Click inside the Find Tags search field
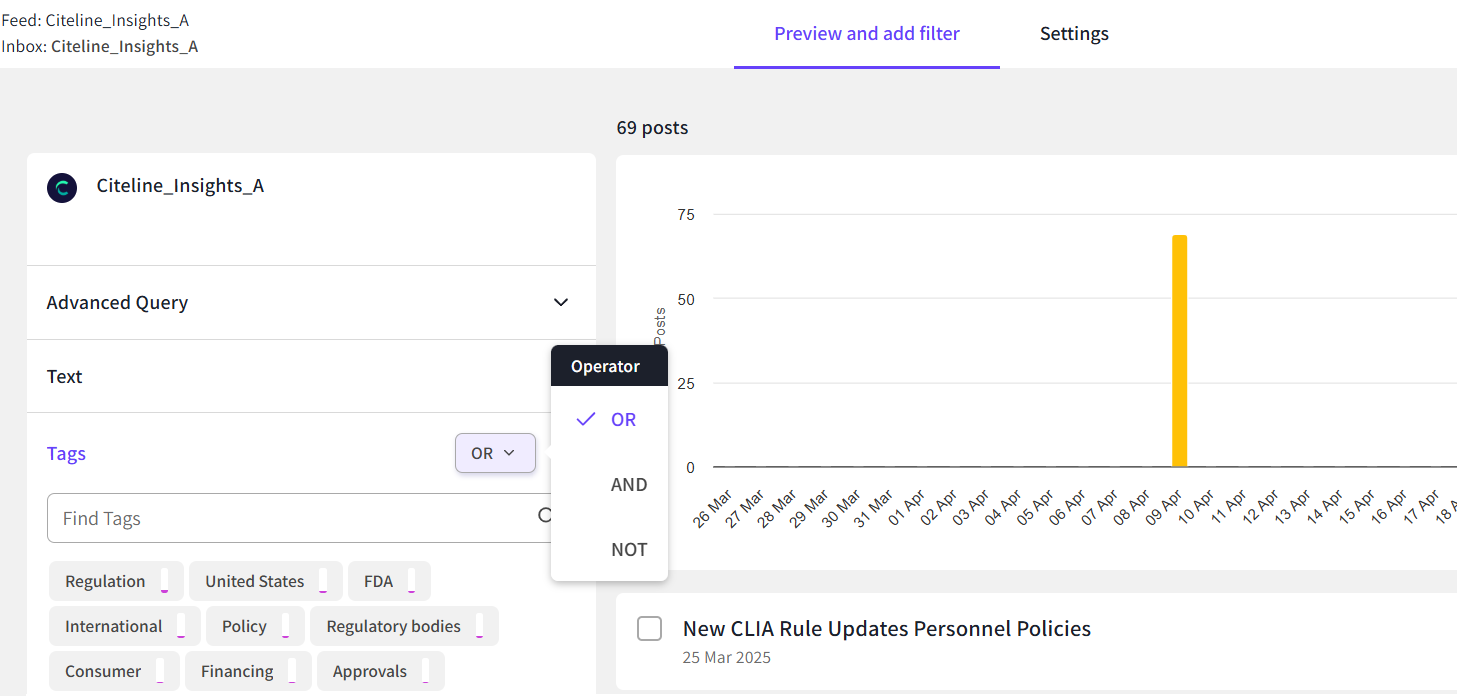Image resolution: width=1457 pixels, height=696 pixels. click(290, 519)
